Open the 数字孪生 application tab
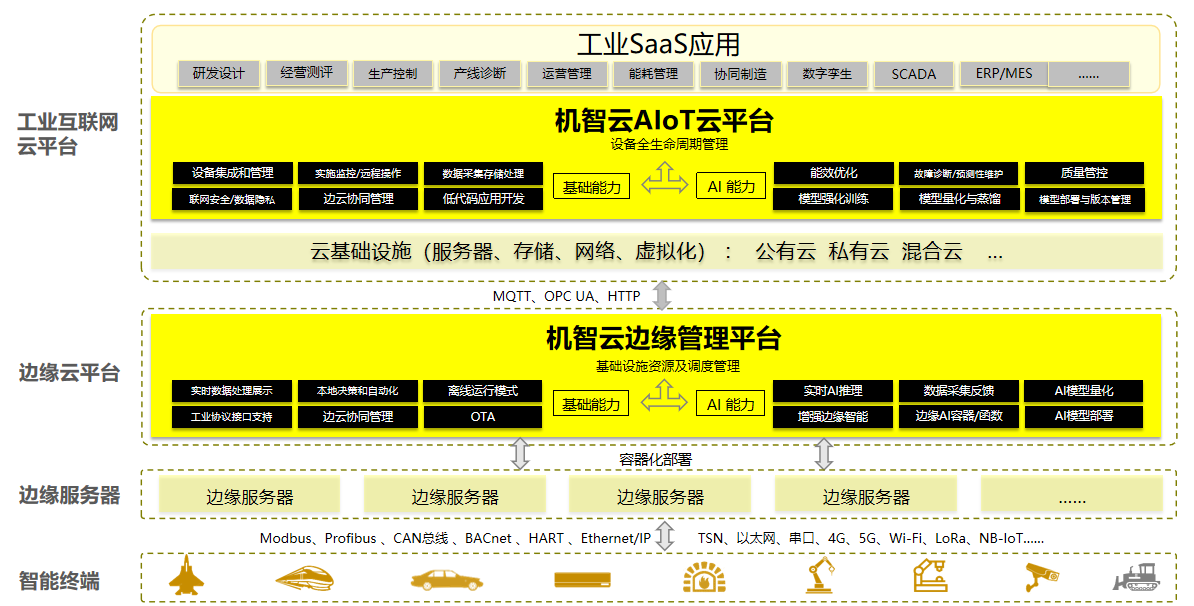Screen dimensions: 1194x606 tap(827, 75)
